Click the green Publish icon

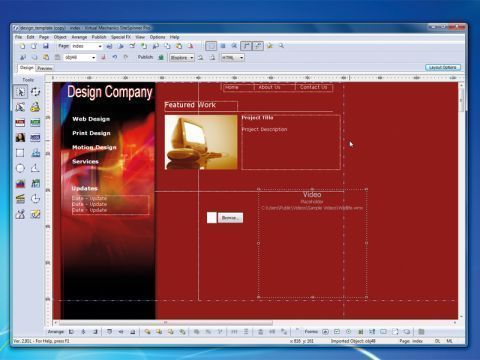click(x=161, y=57)
